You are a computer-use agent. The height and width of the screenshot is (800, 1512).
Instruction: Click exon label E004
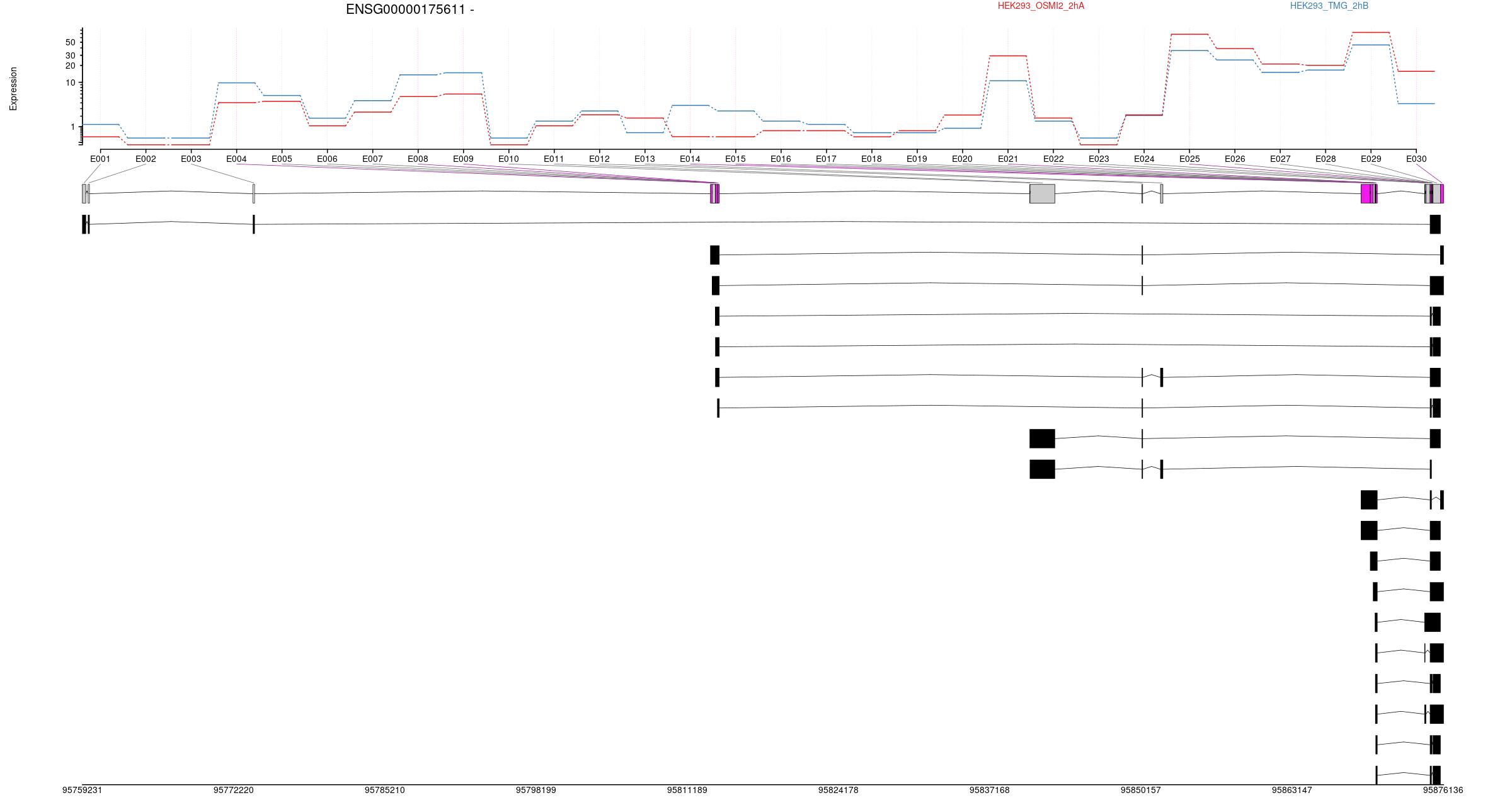coord(236,159)
